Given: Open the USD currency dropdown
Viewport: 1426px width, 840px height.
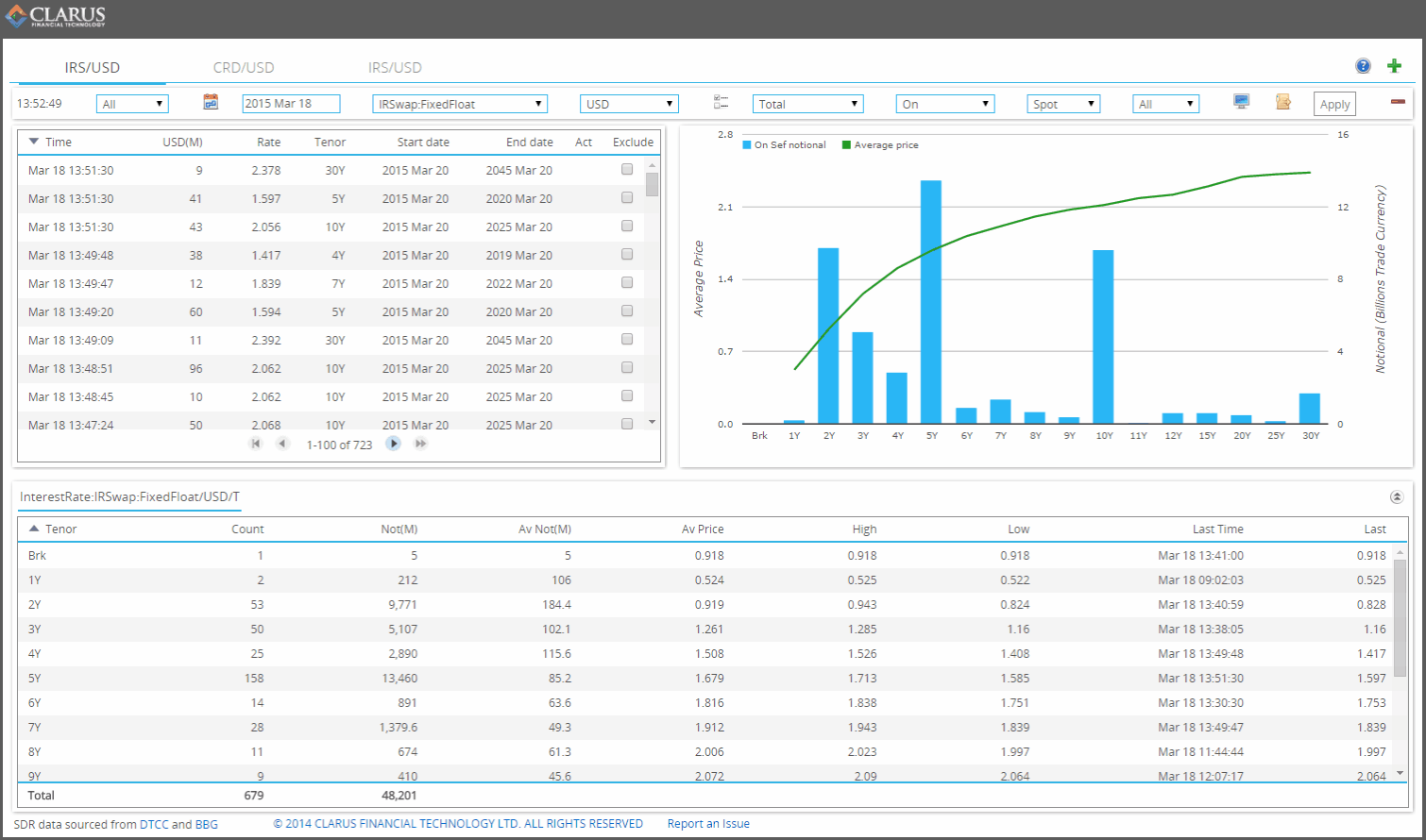Looking at the screenshot, I should [629, 104].
